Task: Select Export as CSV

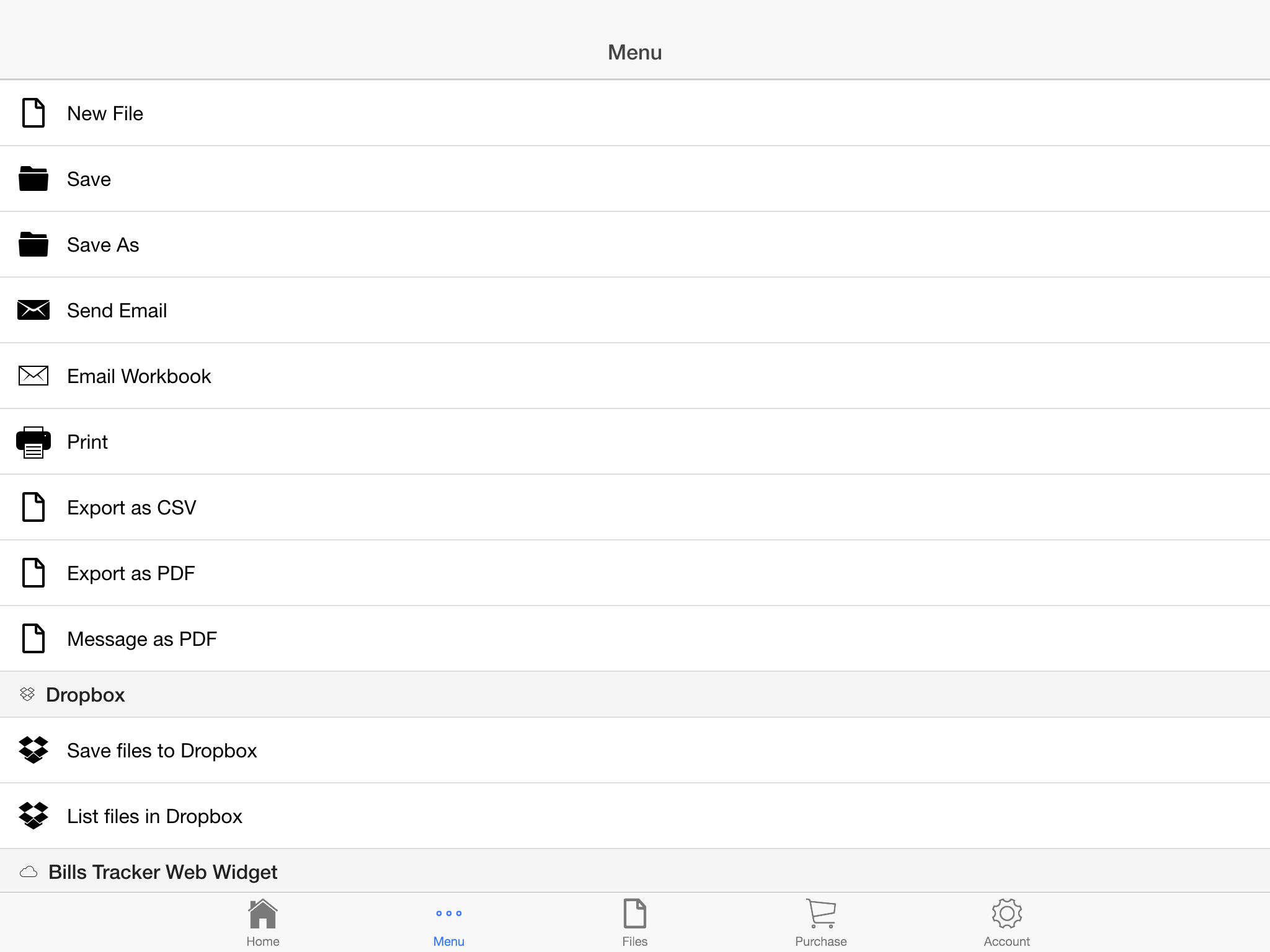Action: (635, 507)
